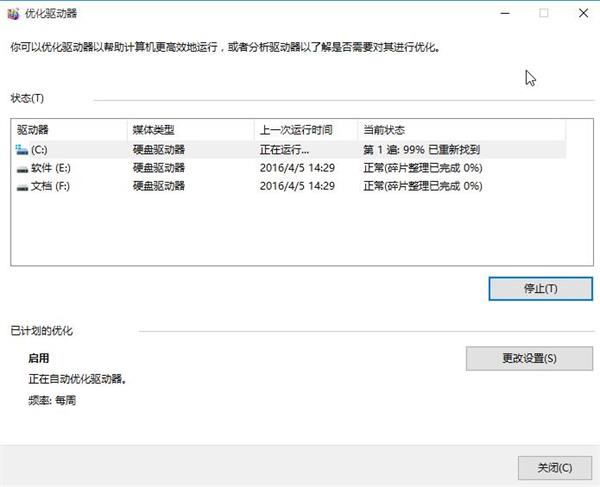600x487 pixels.
Task: Select the 文档 (F:) drive icon
Action: coord(22,187)
